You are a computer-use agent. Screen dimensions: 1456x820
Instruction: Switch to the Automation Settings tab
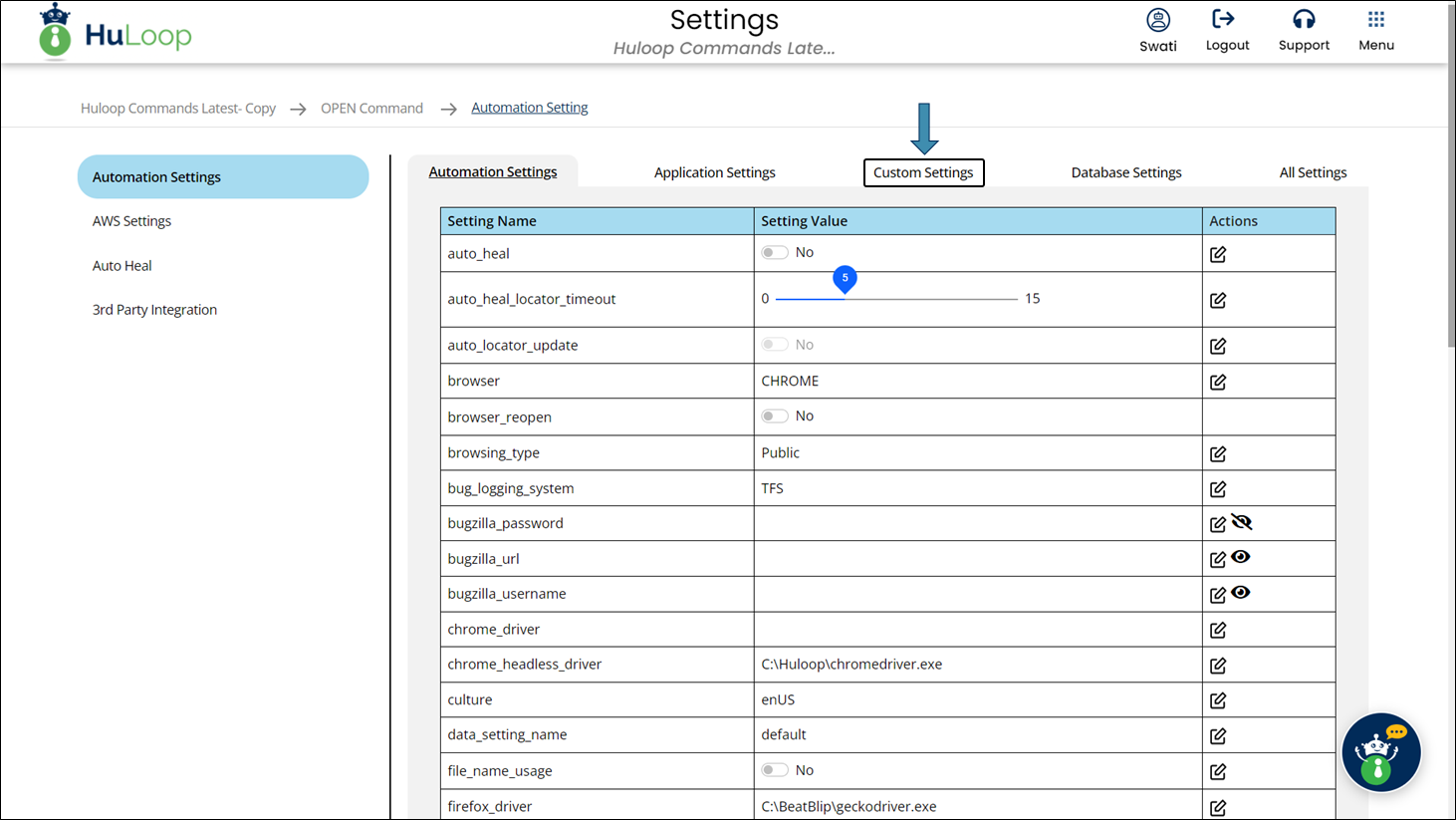[x=493, y=171]
